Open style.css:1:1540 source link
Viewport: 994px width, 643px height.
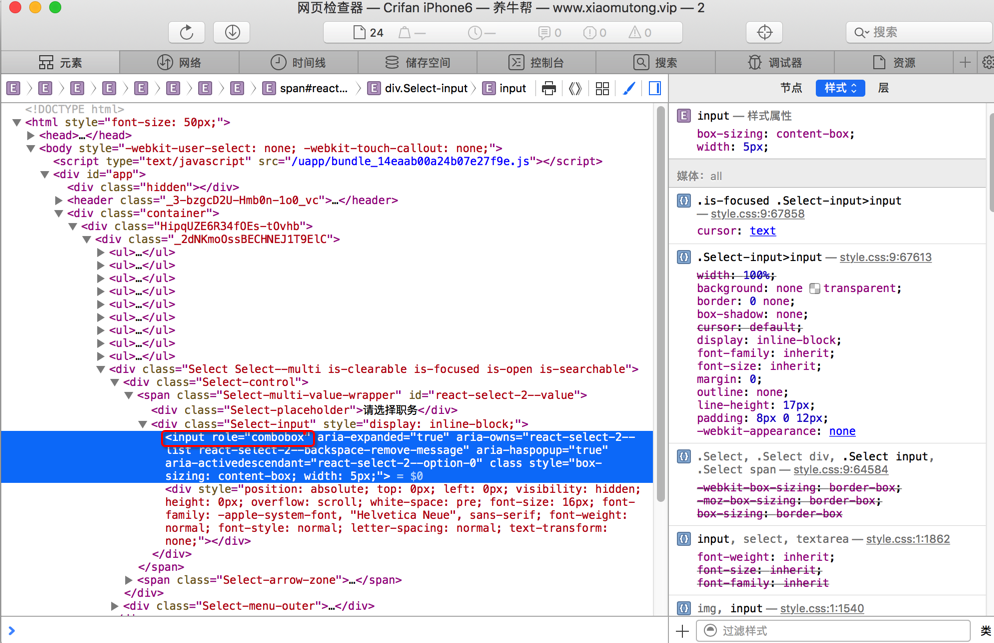pos(822,608)
